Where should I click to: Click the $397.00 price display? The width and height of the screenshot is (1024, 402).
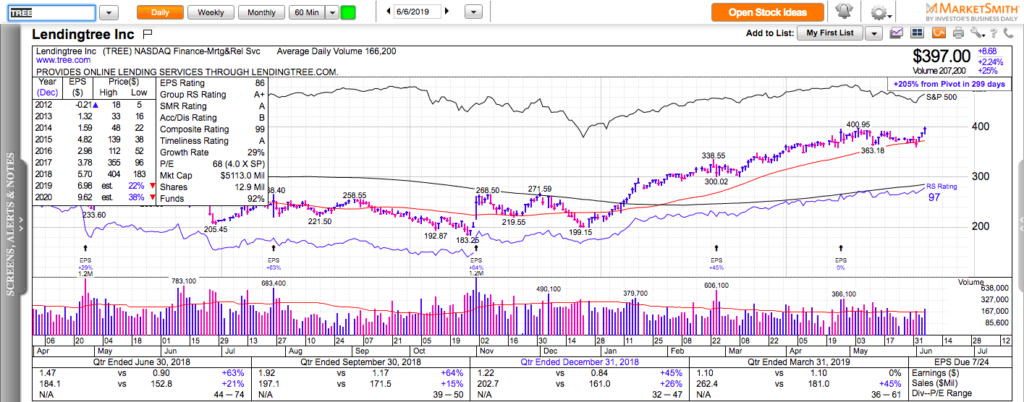click(942, 55)
